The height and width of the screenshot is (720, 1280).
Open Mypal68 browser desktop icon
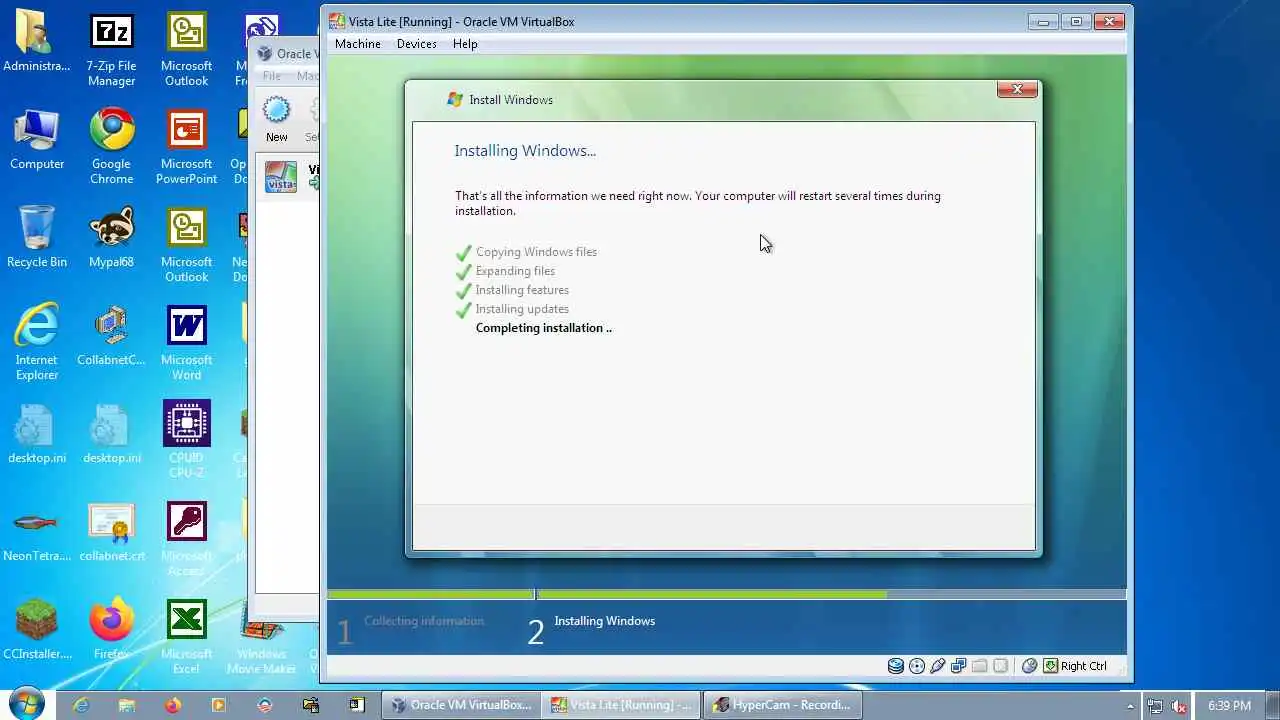[x=112, y=237]
